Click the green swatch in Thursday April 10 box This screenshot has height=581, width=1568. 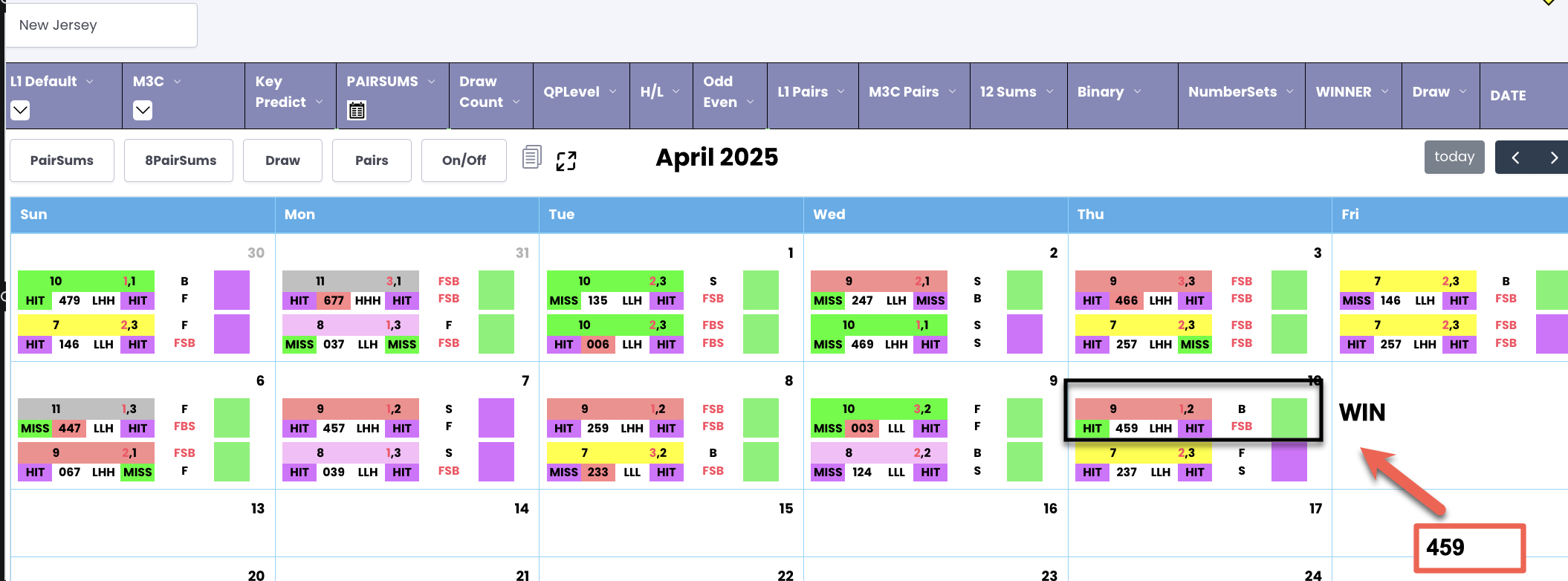(x=1289, y=418)
